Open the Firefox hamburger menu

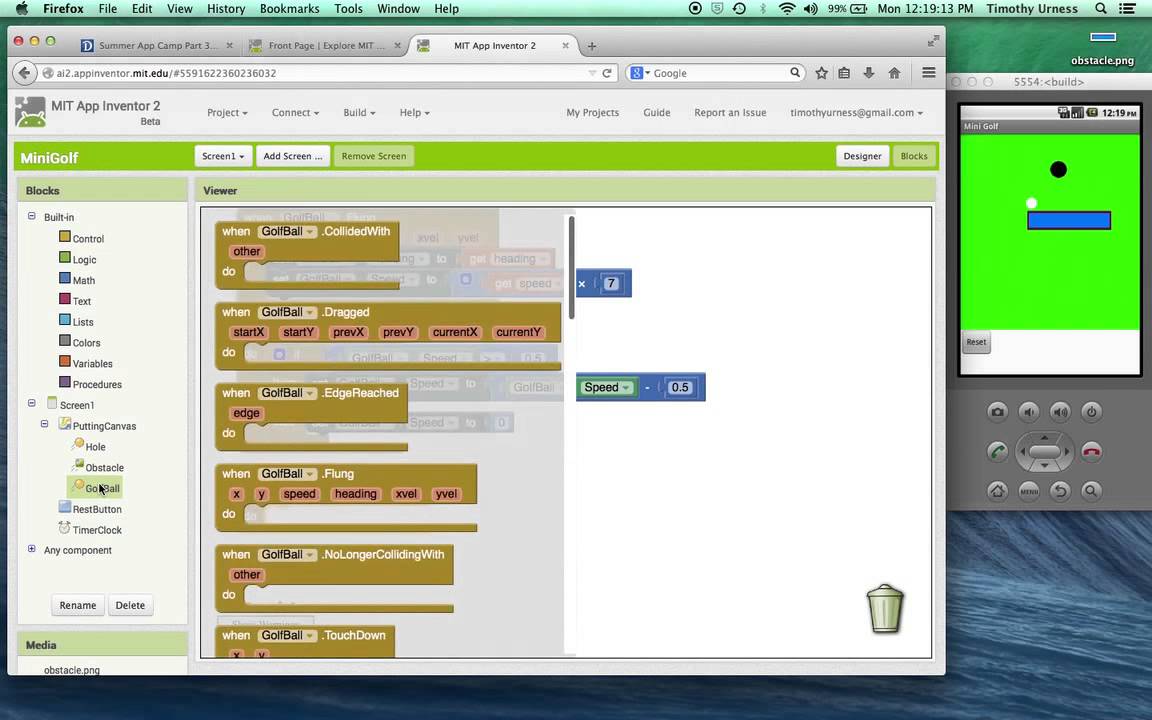click(x=929, y=73)
